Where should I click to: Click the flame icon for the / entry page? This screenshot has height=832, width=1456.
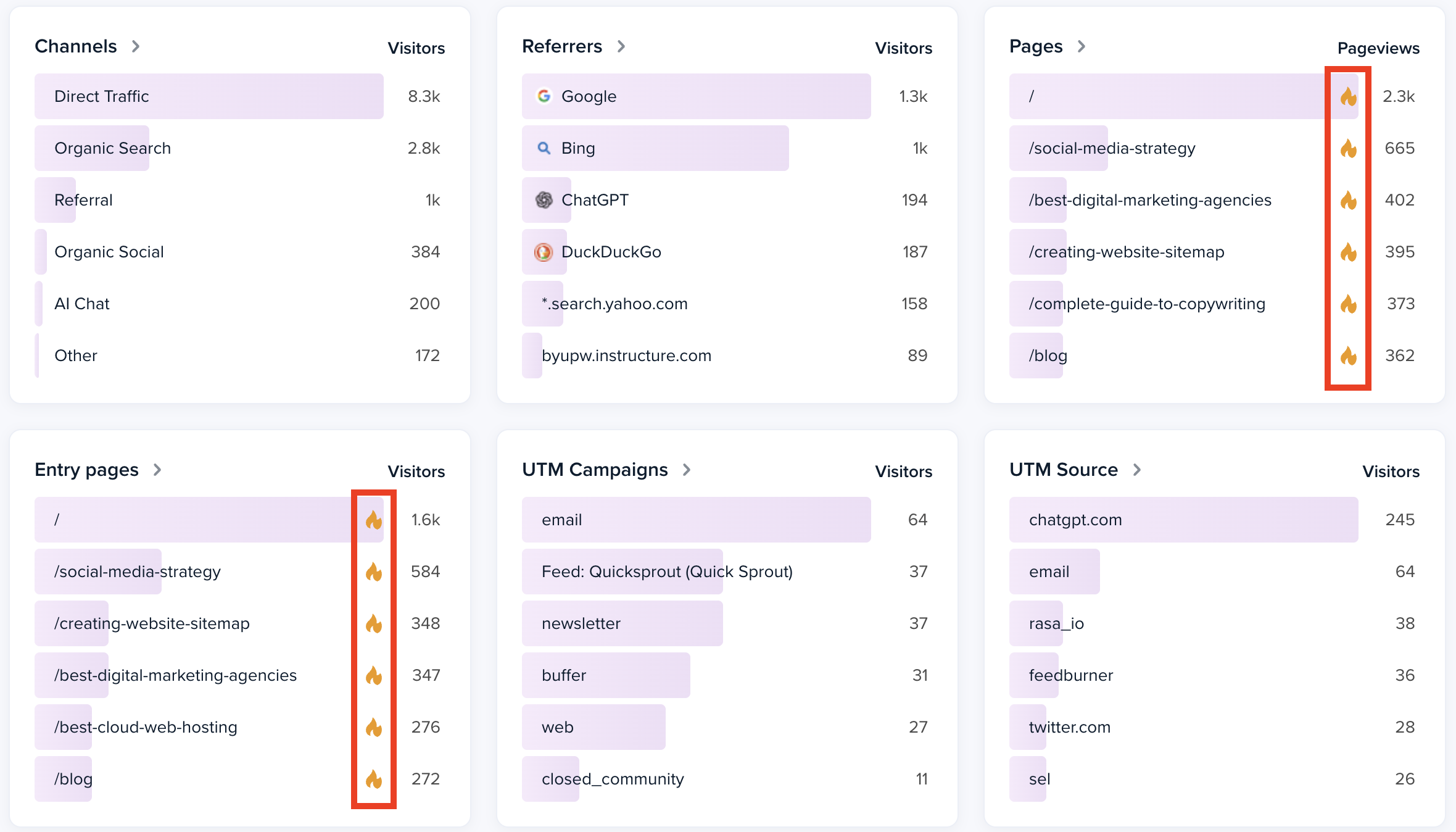374,520
